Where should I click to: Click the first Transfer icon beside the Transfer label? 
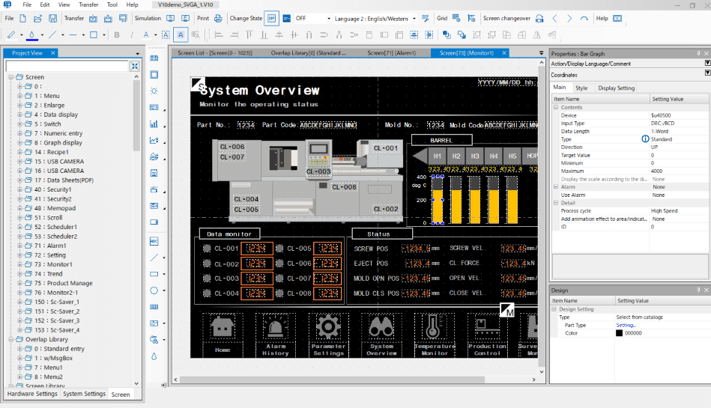[93, 19]
